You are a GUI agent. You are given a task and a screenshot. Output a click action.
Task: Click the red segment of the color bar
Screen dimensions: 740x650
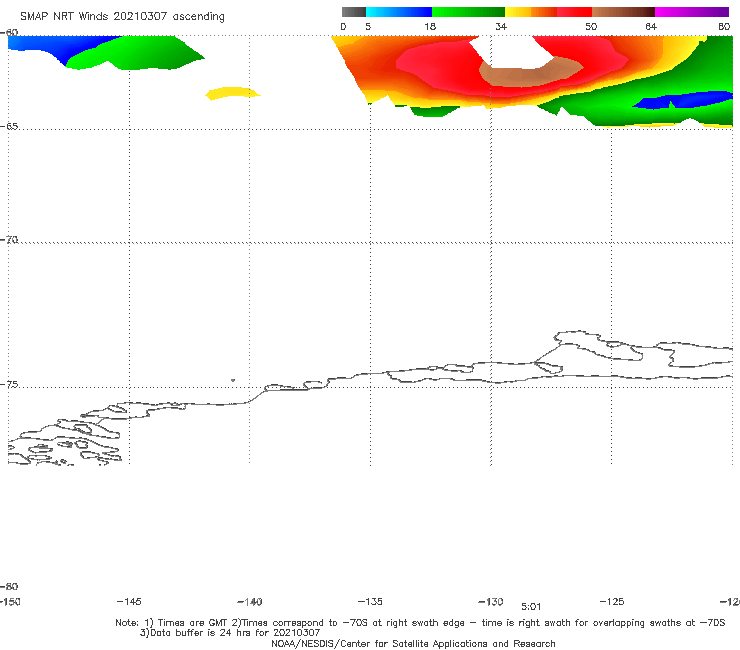point(574,12)
